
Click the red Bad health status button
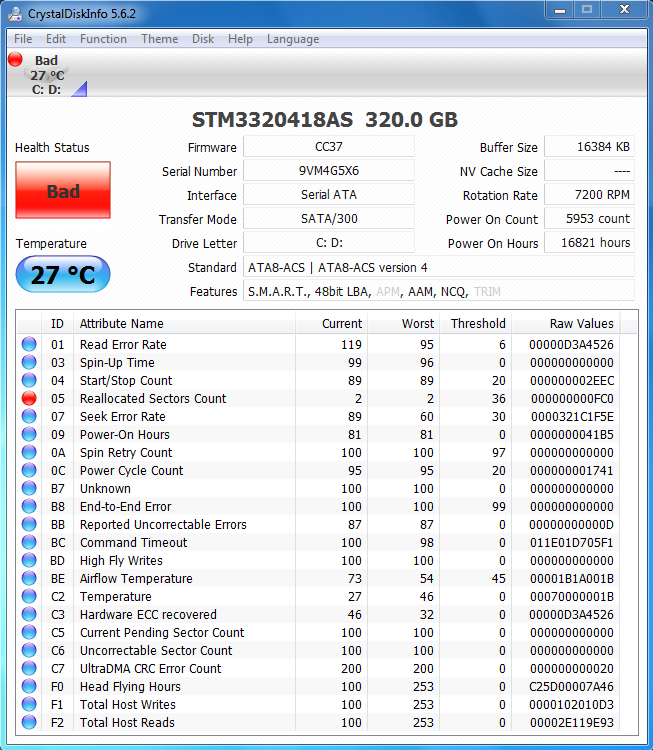pyautogui.click(x=63, y=190)
